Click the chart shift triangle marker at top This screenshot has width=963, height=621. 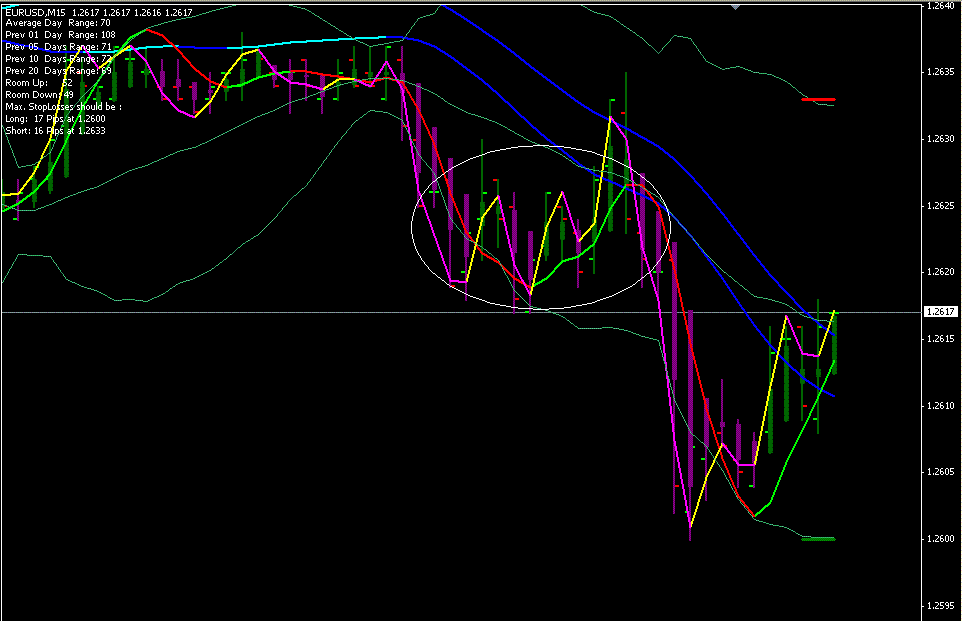(735, 7)
